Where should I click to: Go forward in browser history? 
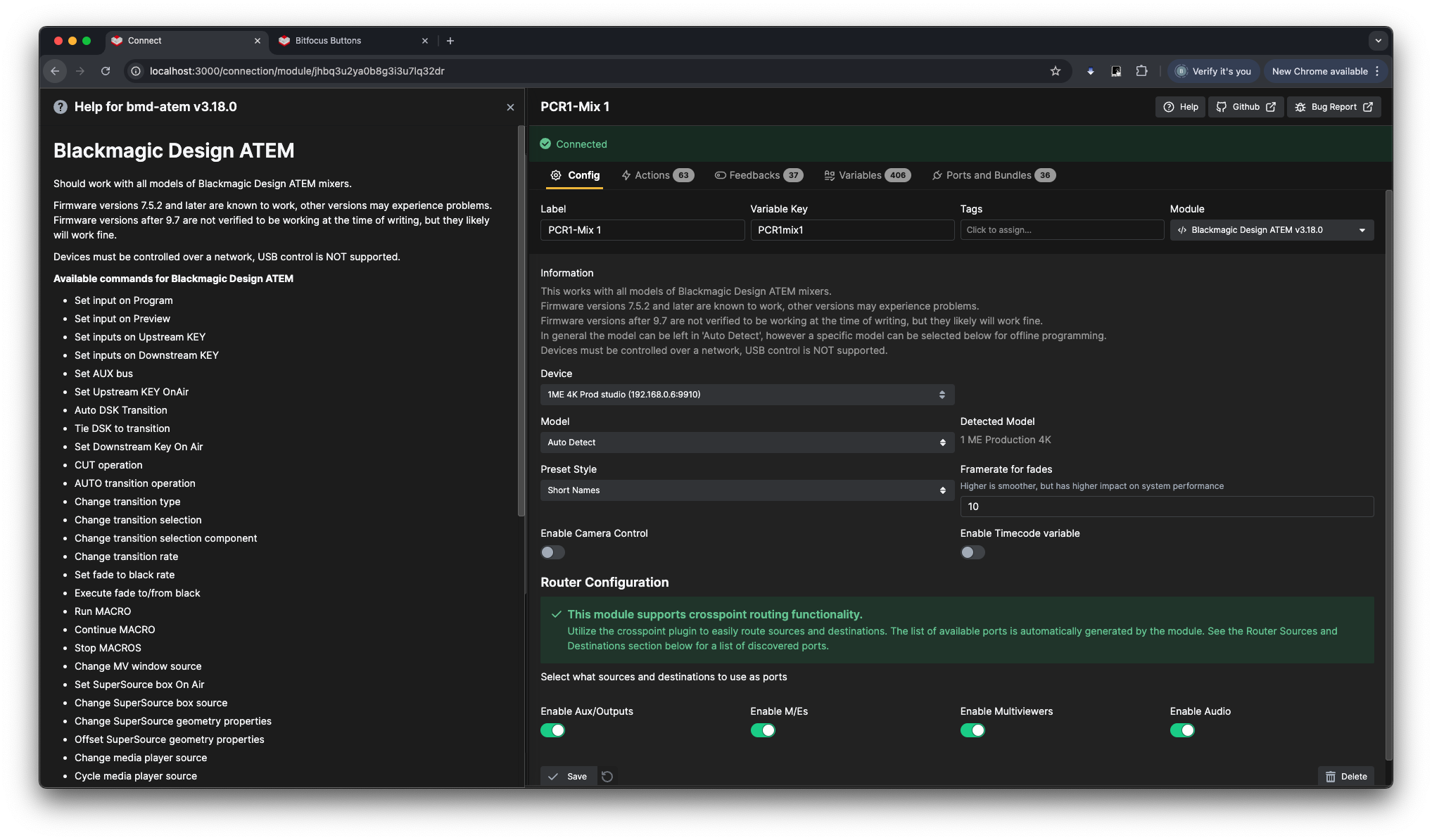tap(80, 71)
